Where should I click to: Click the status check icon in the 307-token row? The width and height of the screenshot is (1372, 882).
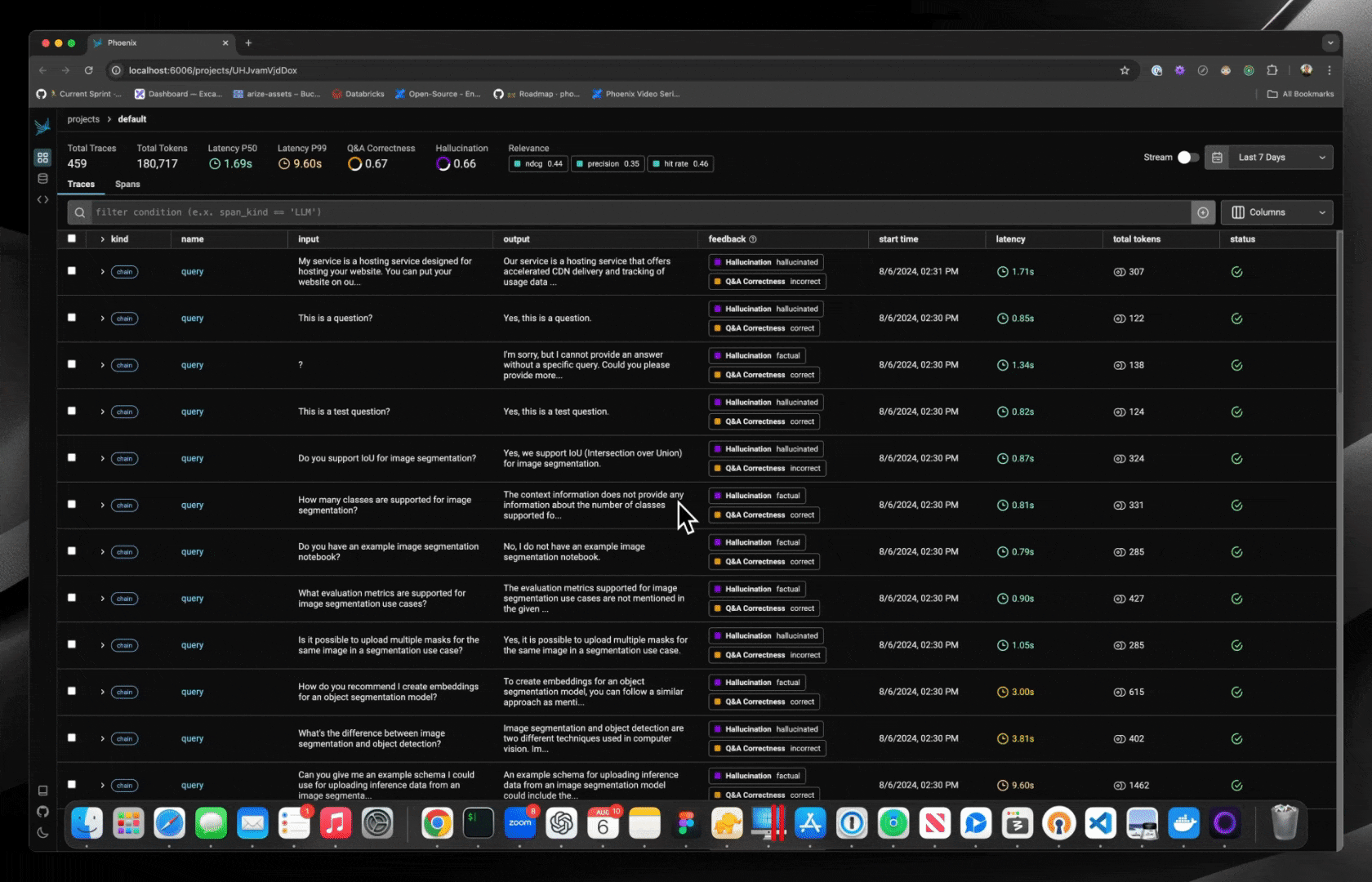(x=1236, y=272)
